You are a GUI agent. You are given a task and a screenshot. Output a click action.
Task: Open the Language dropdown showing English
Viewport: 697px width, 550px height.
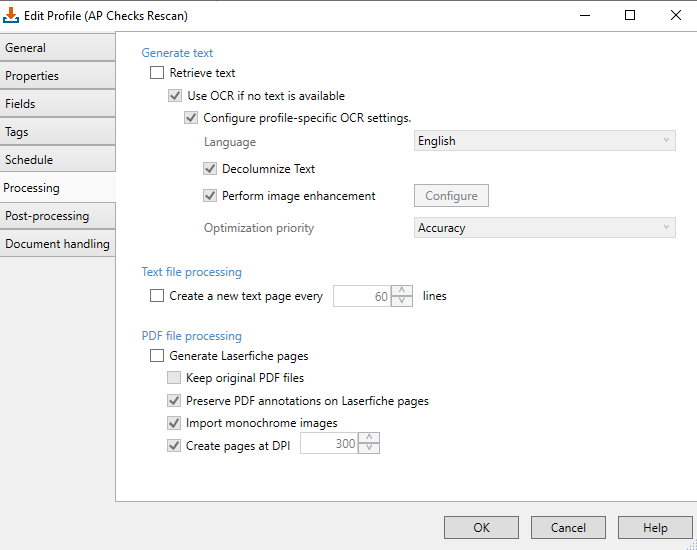545,141
